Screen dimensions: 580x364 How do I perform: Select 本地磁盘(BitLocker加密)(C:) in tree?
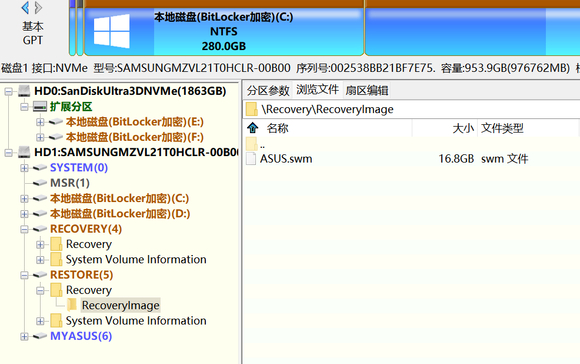[119, 199]
